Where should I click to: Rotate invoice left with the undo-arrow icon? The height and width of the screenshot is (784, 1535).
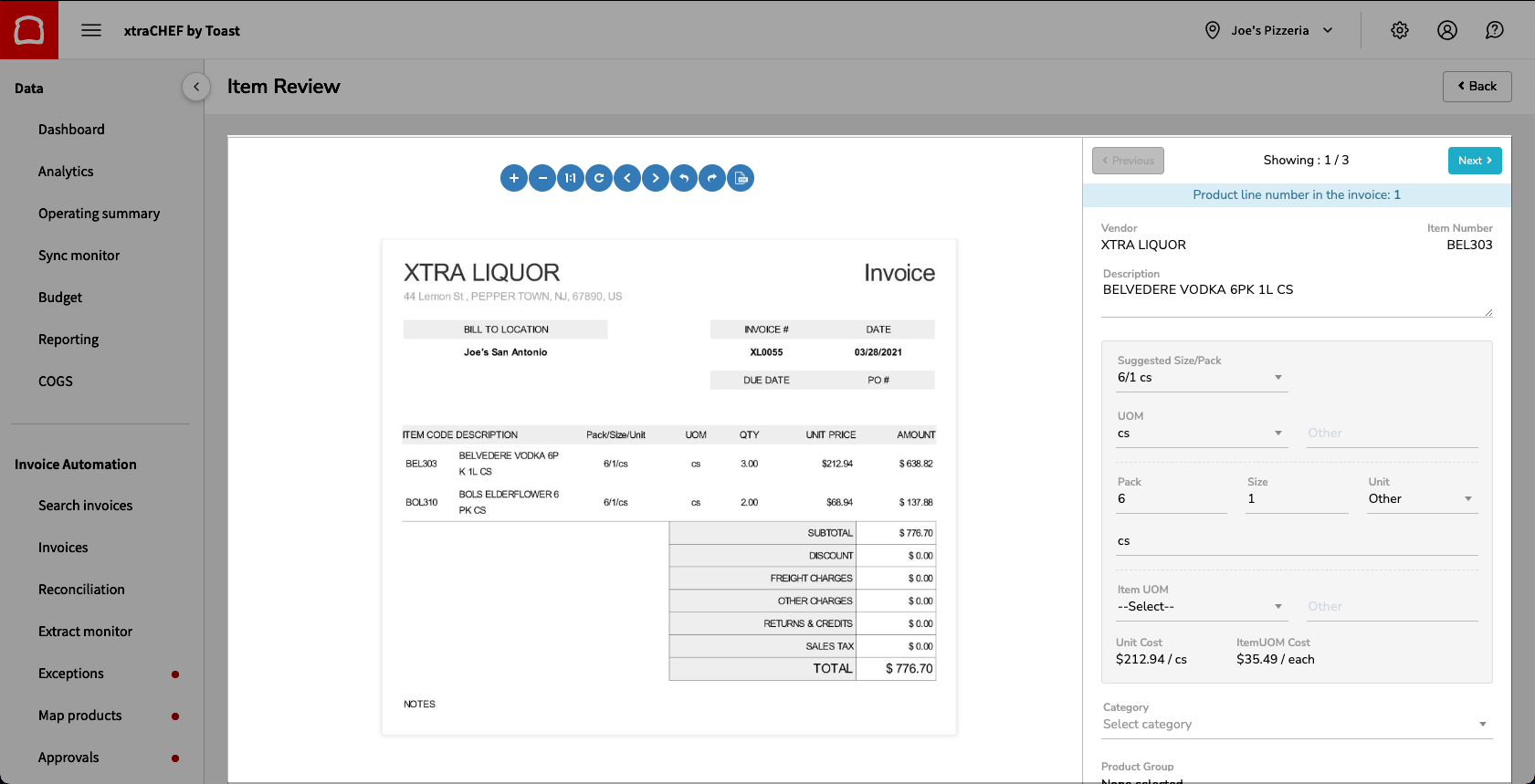(x=684, y=178)
